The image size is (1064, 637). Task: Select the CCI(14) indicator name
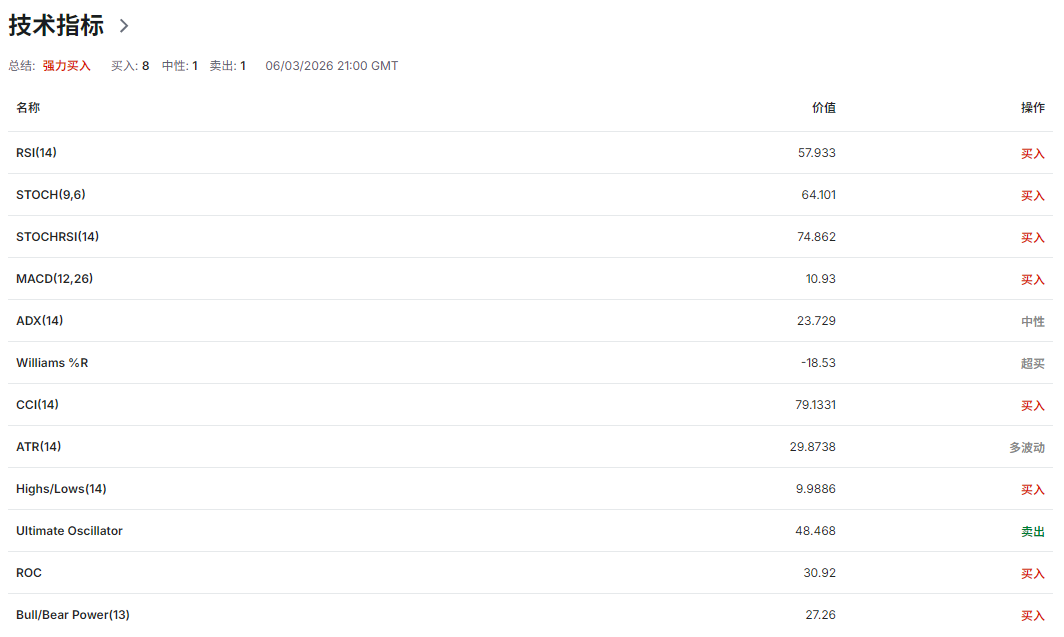click(x=37, y=405)
